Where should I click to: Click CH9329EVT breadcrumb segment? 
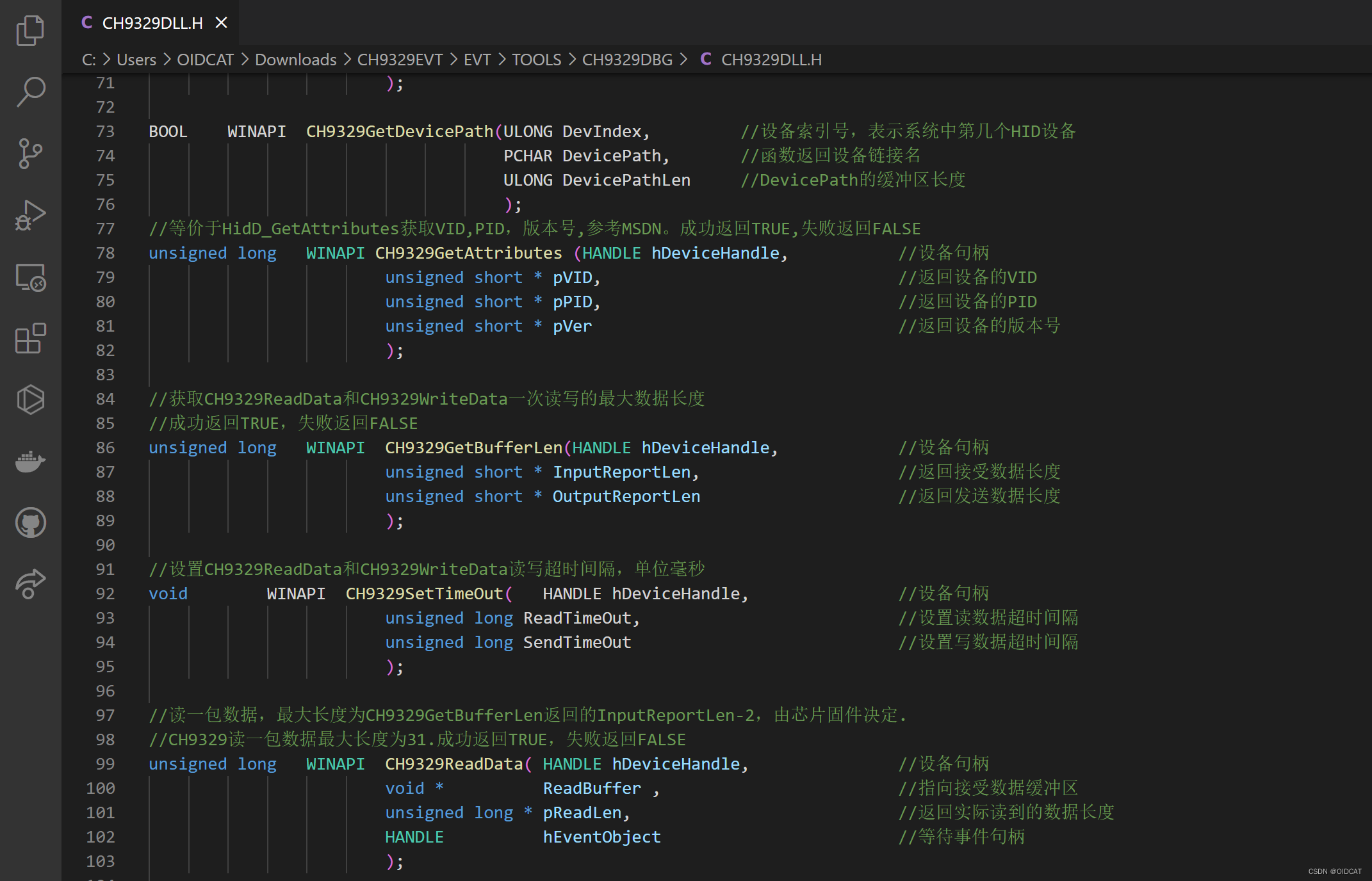[x=400, y=60]
